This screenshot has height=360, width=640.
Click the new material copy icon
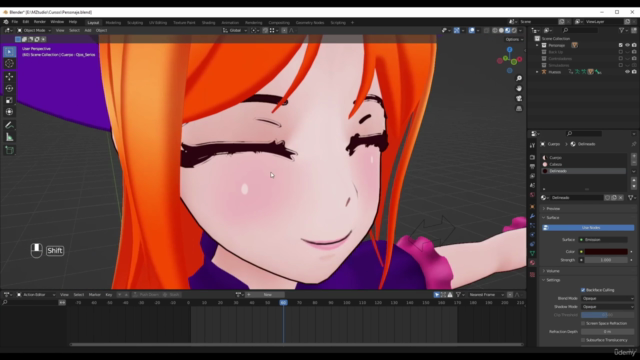[614, 198]
